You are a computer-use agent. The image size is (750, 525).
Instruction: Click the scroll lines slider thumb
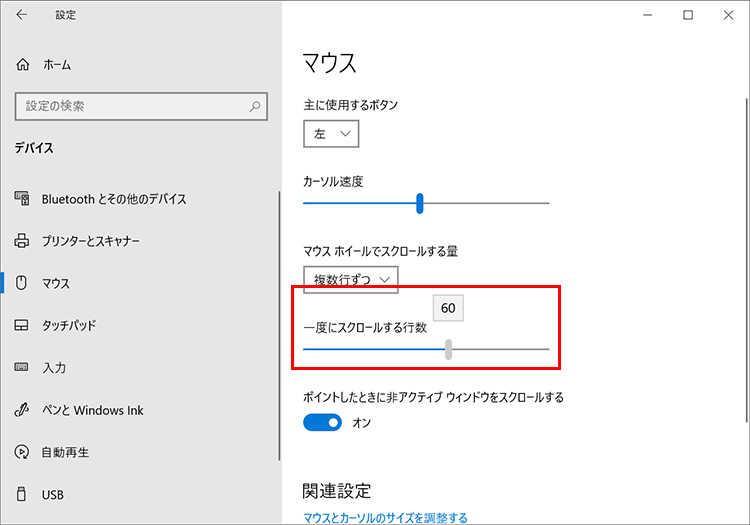(x=449, y=349)
